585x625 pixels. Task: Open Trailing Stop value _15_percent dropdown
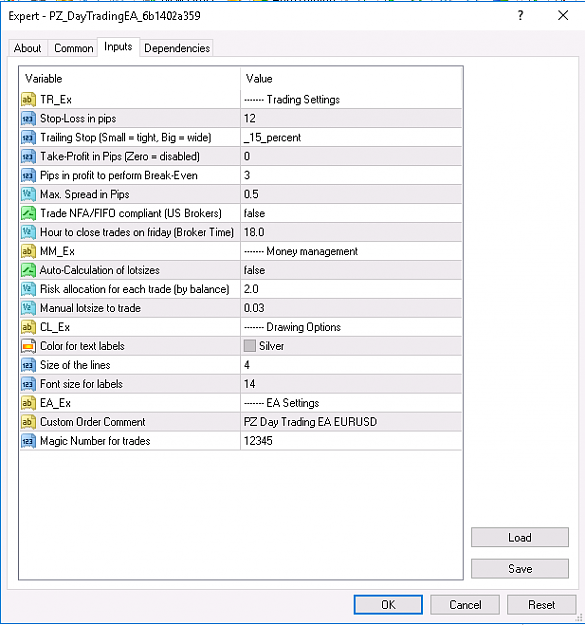pyautogui.click(x=351, y=138)
